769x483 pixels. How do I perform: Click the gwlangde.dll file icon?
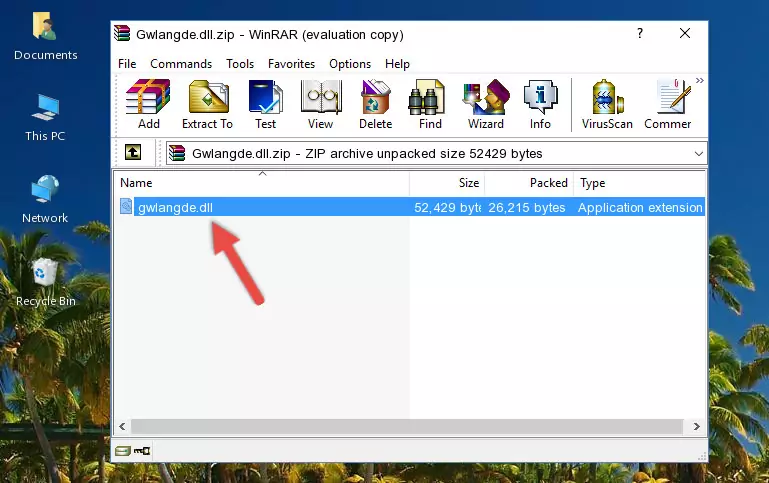[126, 206]
